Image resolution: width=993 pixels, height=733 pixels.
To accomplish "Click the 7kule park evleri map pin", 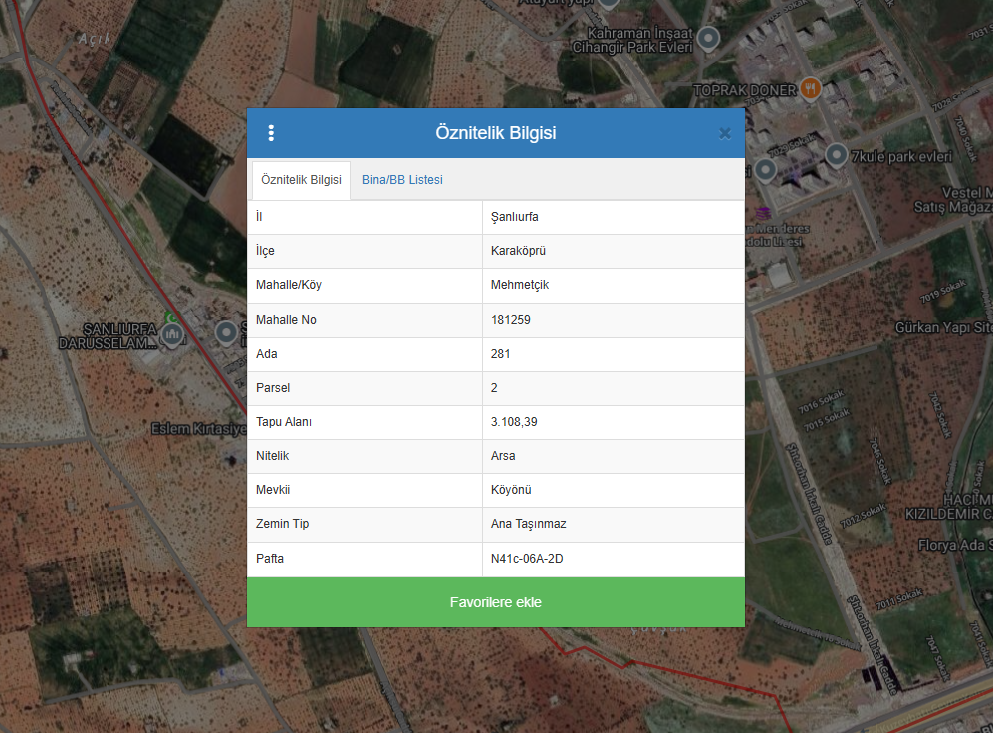I will [x=836, y=154].
